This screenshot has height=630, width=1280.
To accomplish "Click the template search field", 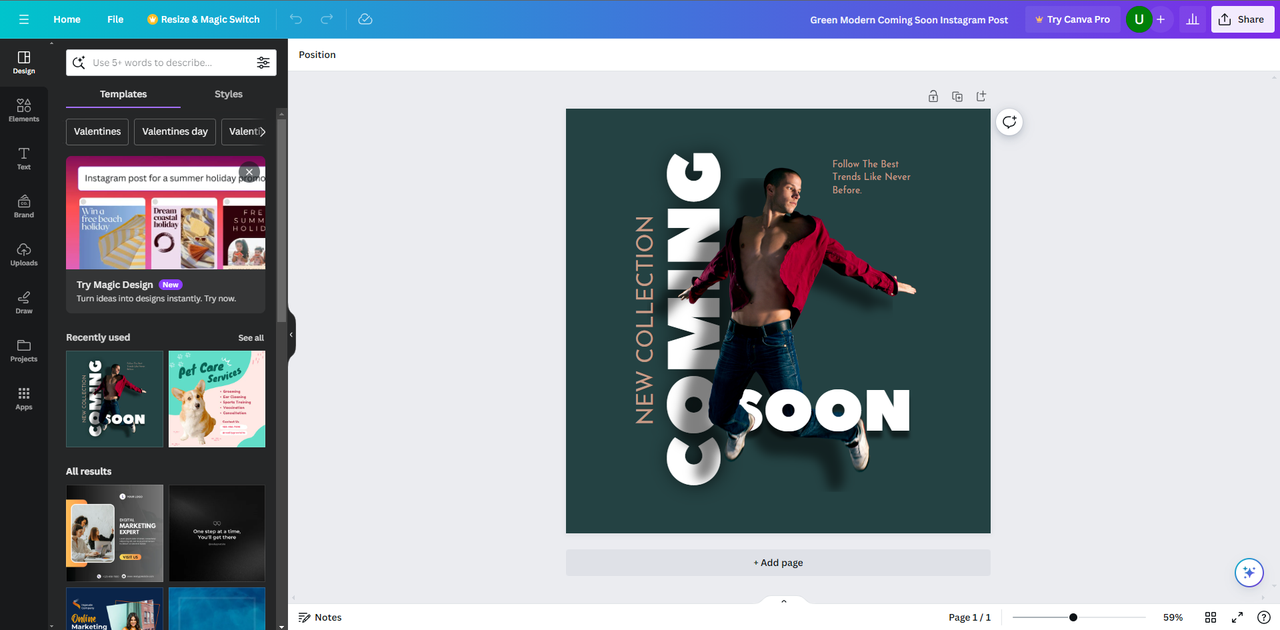I will coord(171,62).
